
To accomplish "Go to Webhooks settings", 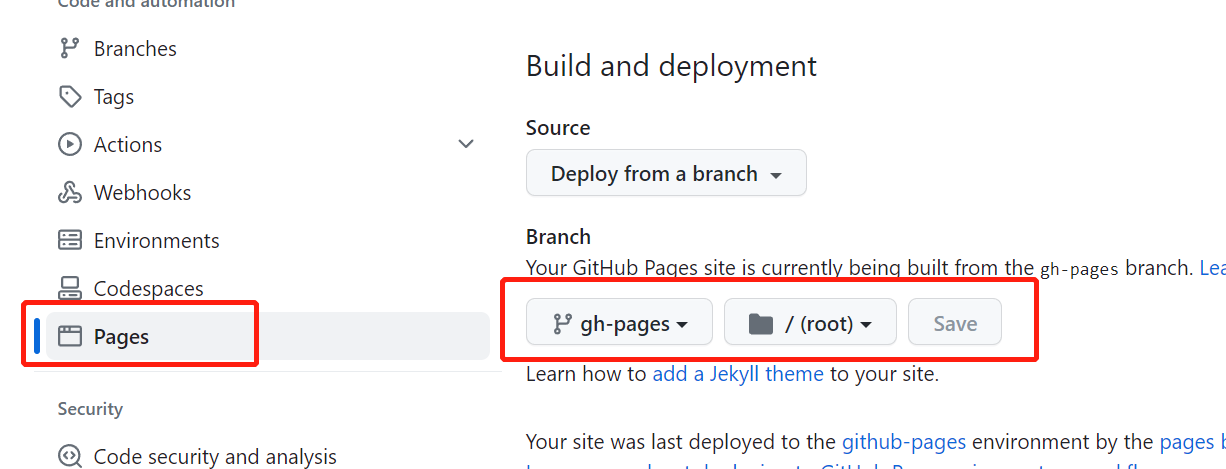I will [142, 193].
